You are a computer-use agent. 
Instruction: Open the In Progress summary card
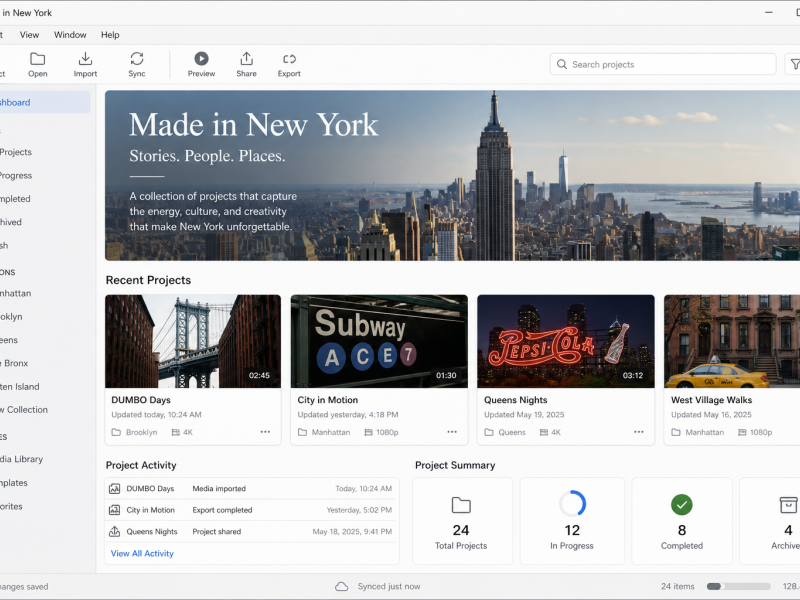[572, 521]
